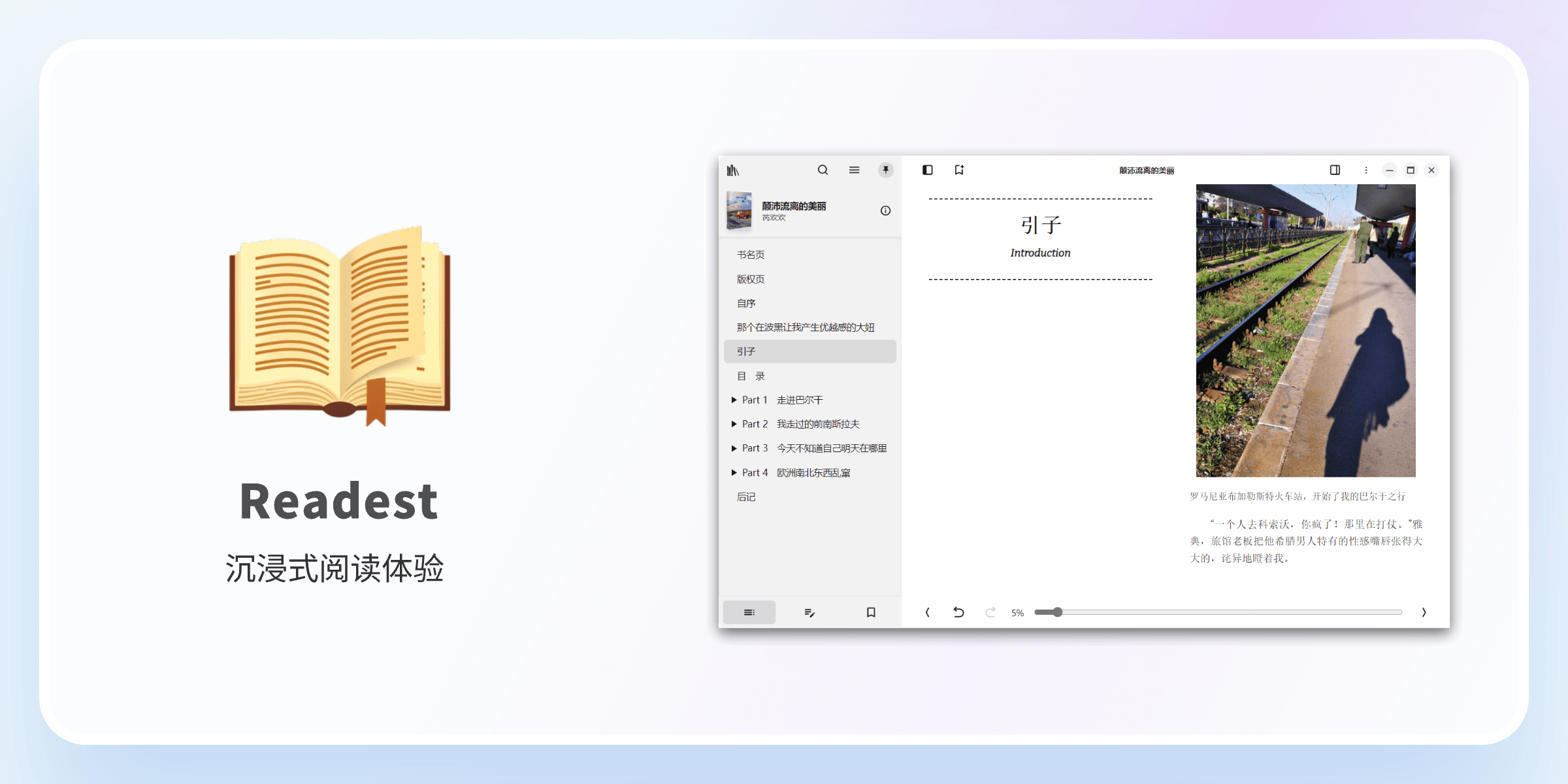
Task: Click the book cover thumbnail
Action: point(739,210)
